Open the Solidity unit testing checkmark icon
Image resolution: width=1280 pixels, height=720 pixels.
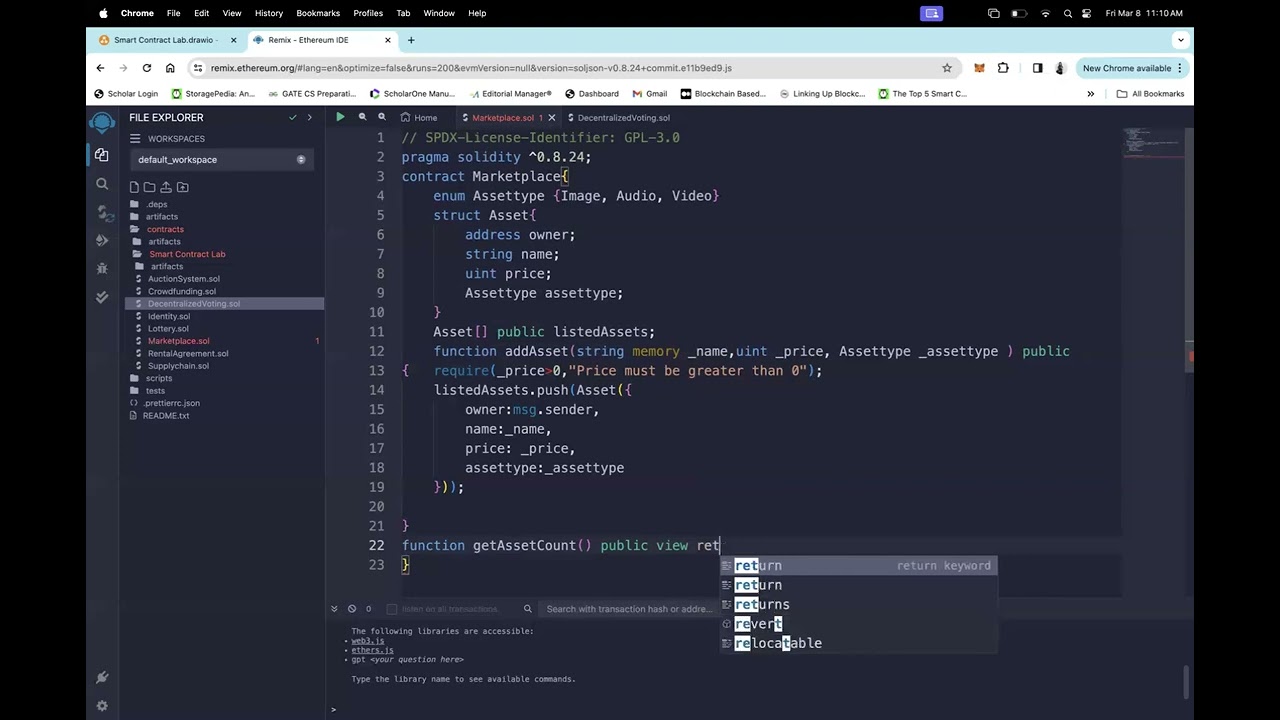(x=102, y=297)
